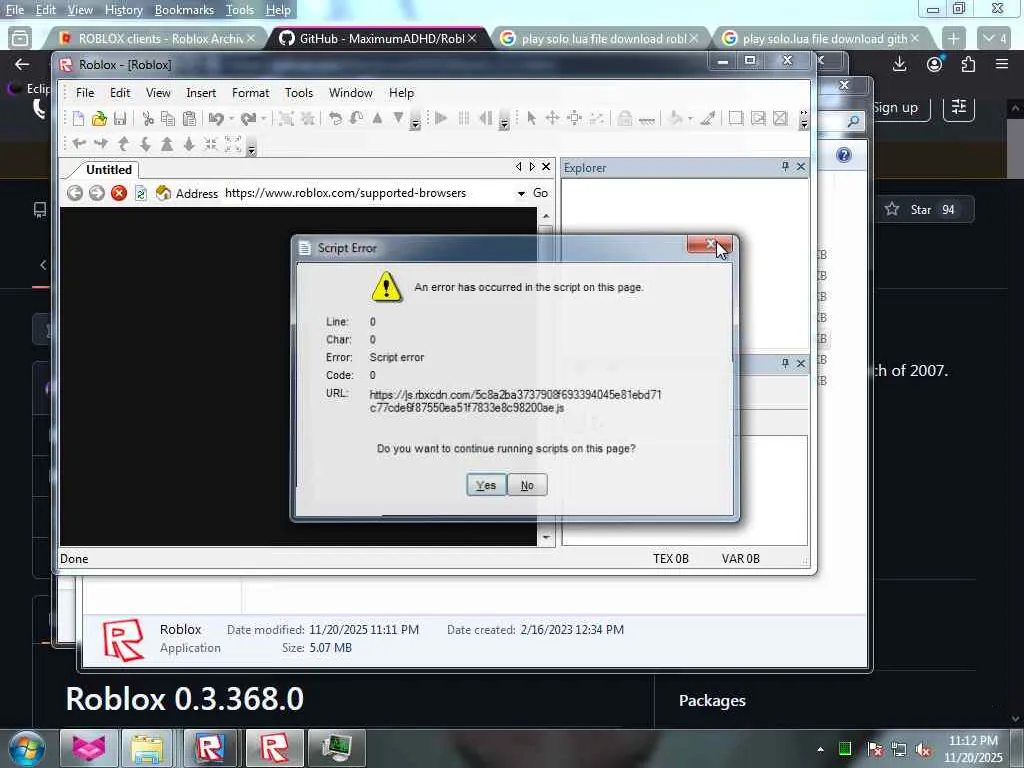Click the Zoom extents icon
This screenshot has height=768, width=1024.
coord(233,144)
